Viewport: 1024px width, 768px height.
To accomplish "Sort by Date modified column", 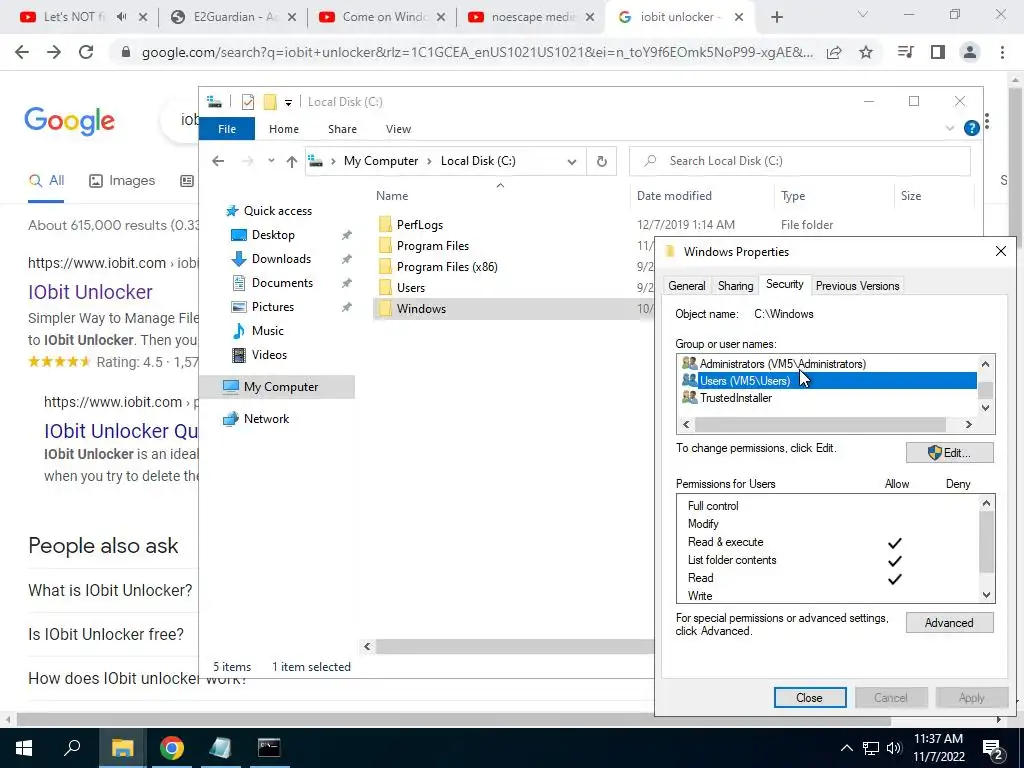I will (674, 196).
